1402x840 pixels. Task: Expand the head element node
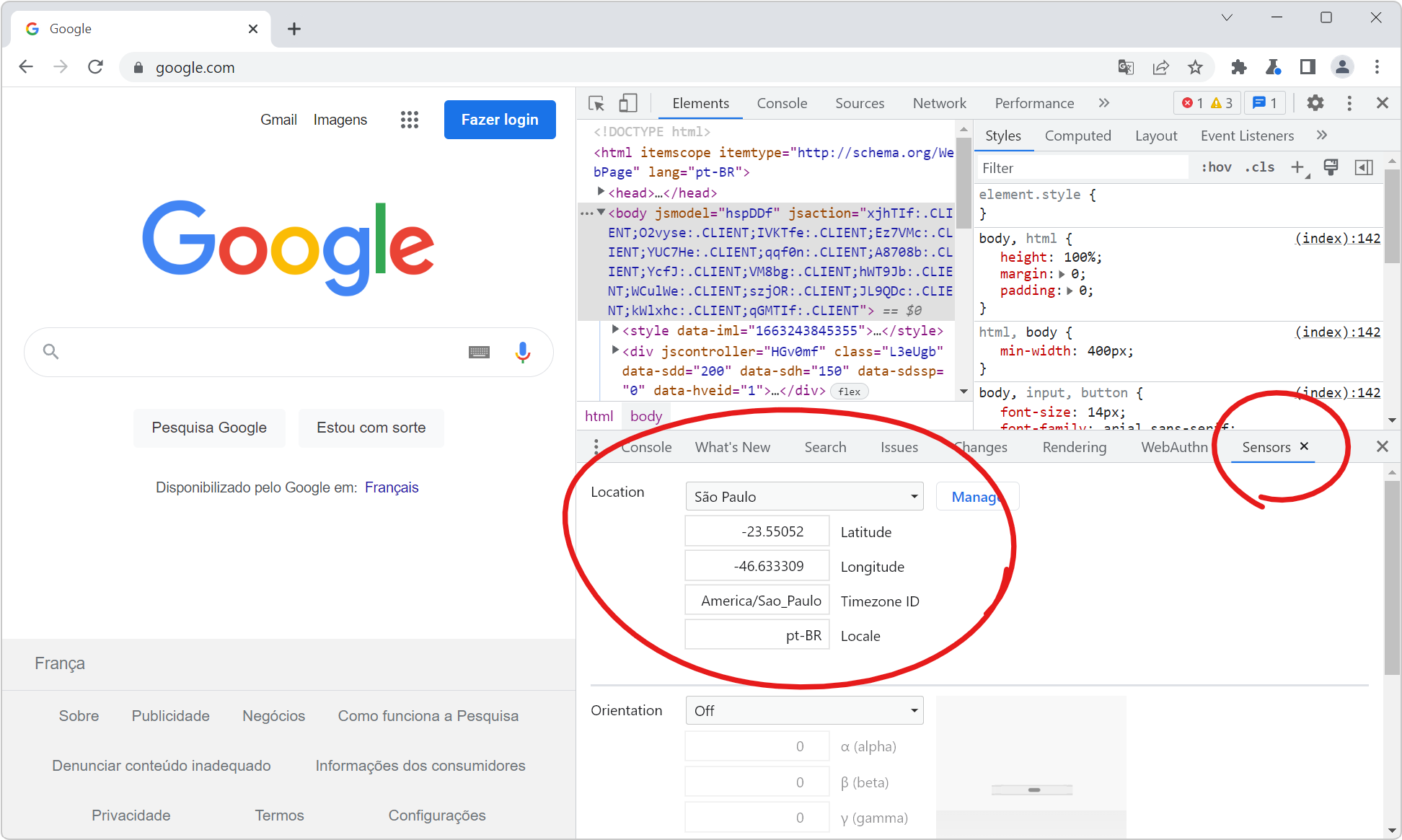coord(601,192)
